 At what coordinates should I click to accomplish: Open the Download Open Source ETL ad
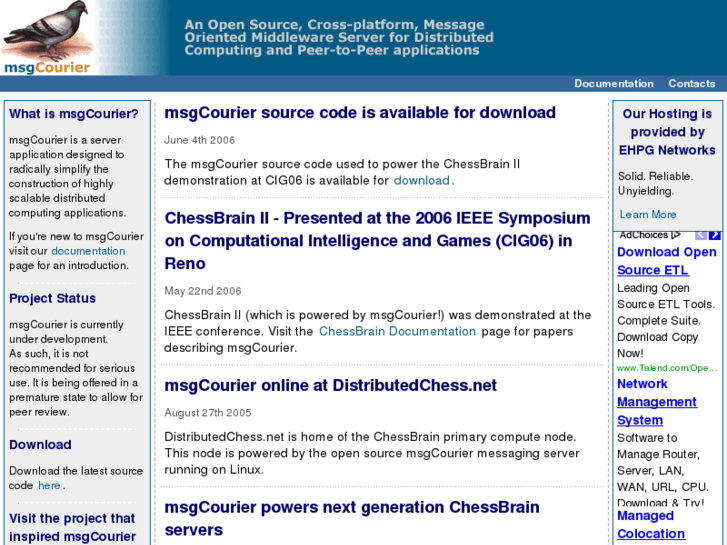(x=667, y=261)
